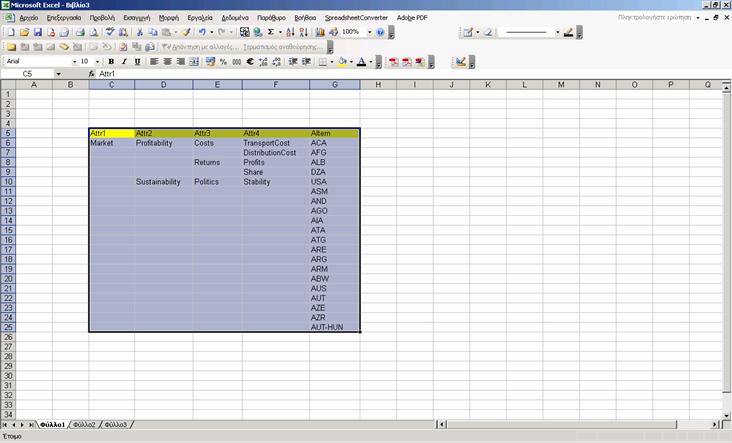Open the Arial font name dropdown
732x443 pixels.
point(74,62)
